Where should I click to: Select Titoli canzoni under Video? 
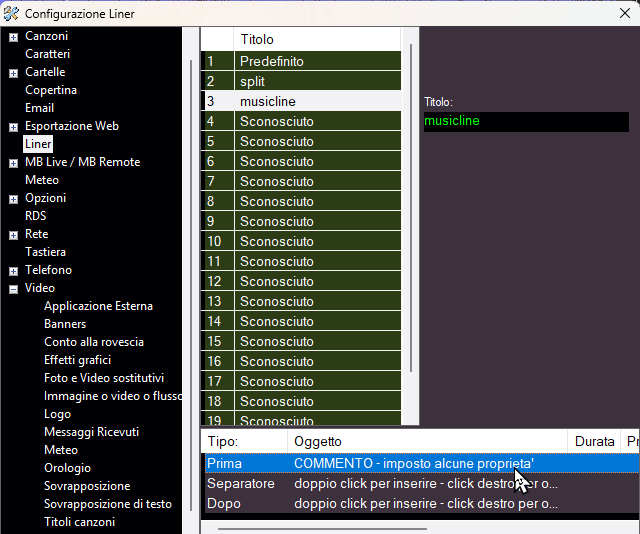click(x=79, y=522)
